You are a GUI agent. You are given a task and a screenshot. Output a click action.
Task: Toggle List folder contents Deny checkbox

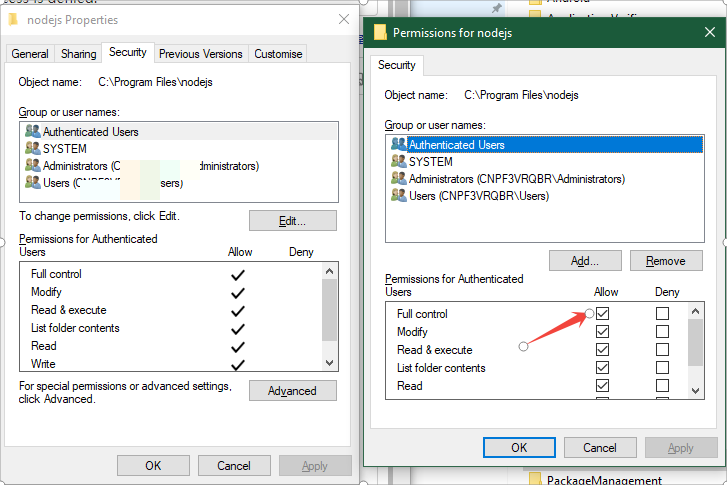tap(662, 368)
